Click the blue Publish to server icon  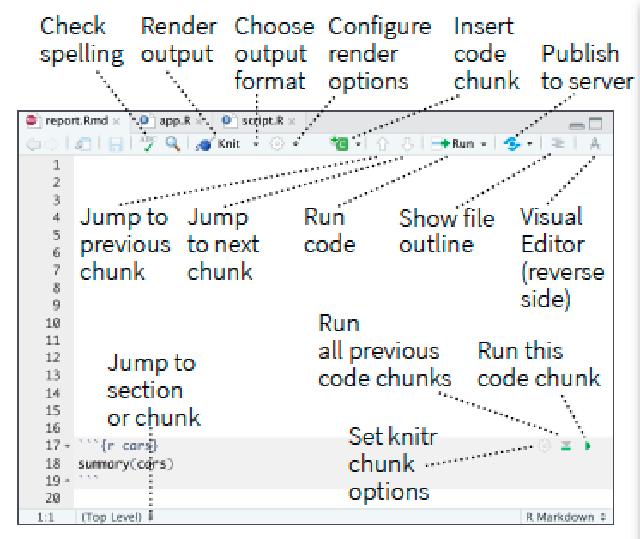pos(512,144)
